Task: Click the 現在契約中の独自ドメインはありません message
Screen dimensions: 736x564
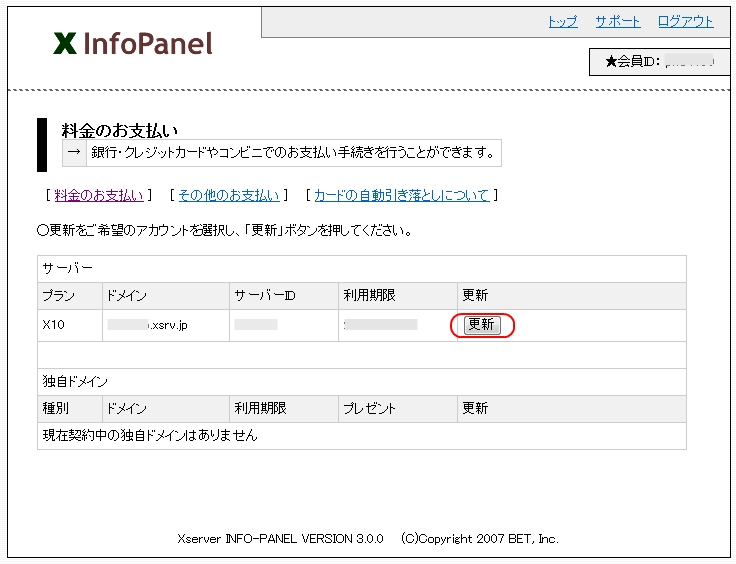Action: tap(150, 436)
